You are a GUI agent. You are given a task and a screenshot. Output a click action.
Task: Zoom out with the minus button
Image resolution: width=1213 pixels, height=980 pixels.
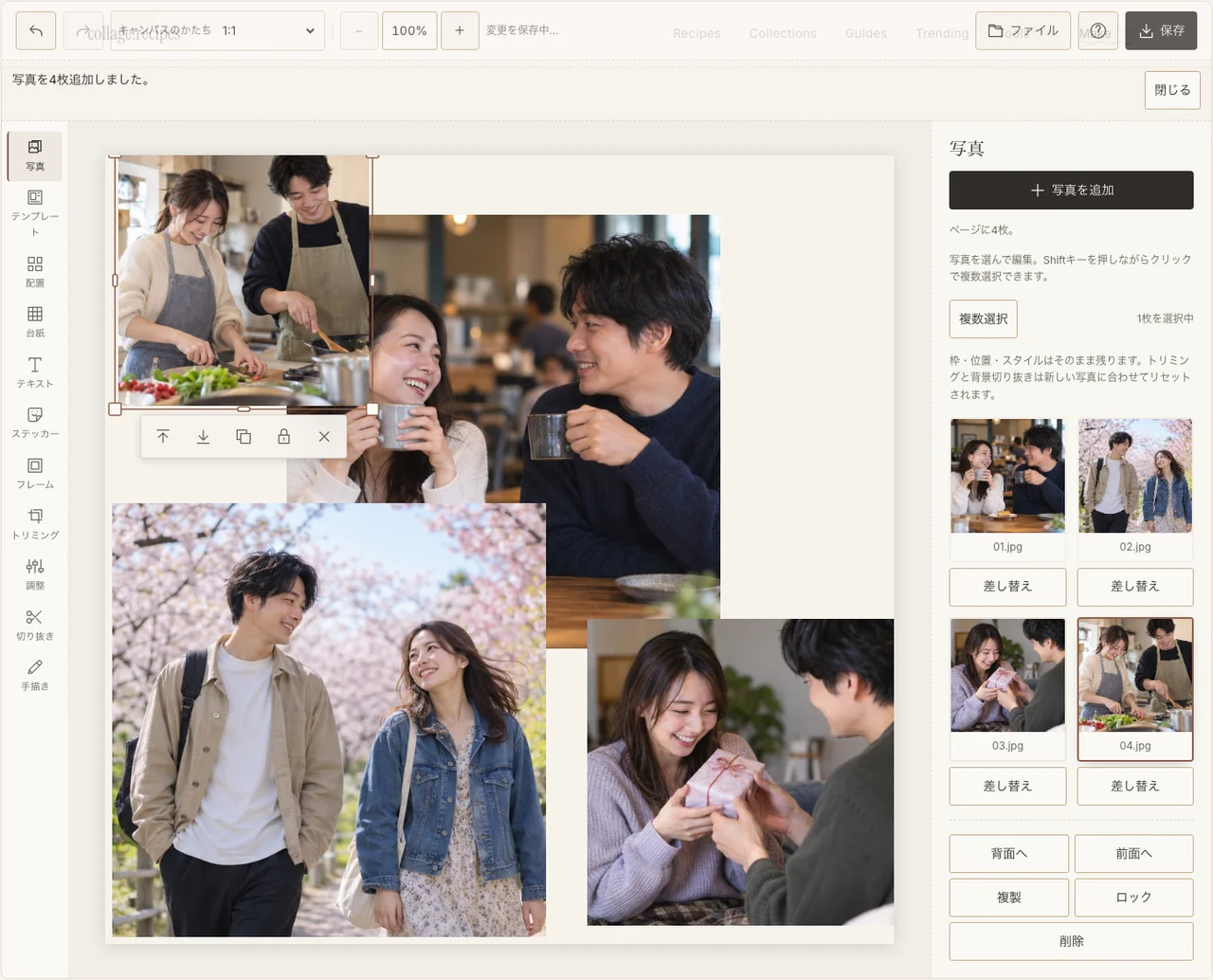(x=359, y=30)
